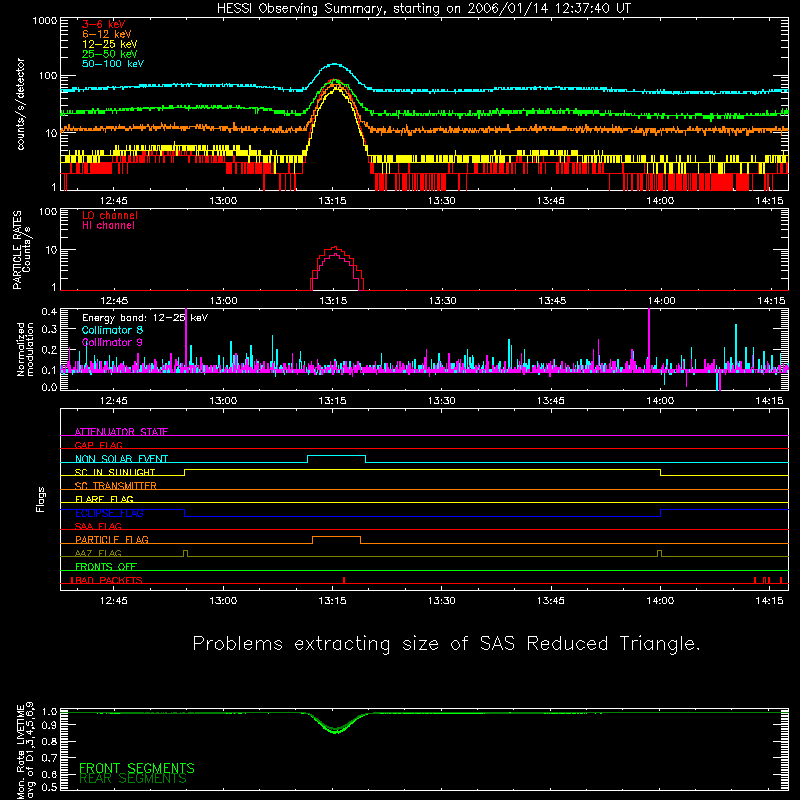
Task: Select the 50-100 keV legend label
Action: [113, 64]
